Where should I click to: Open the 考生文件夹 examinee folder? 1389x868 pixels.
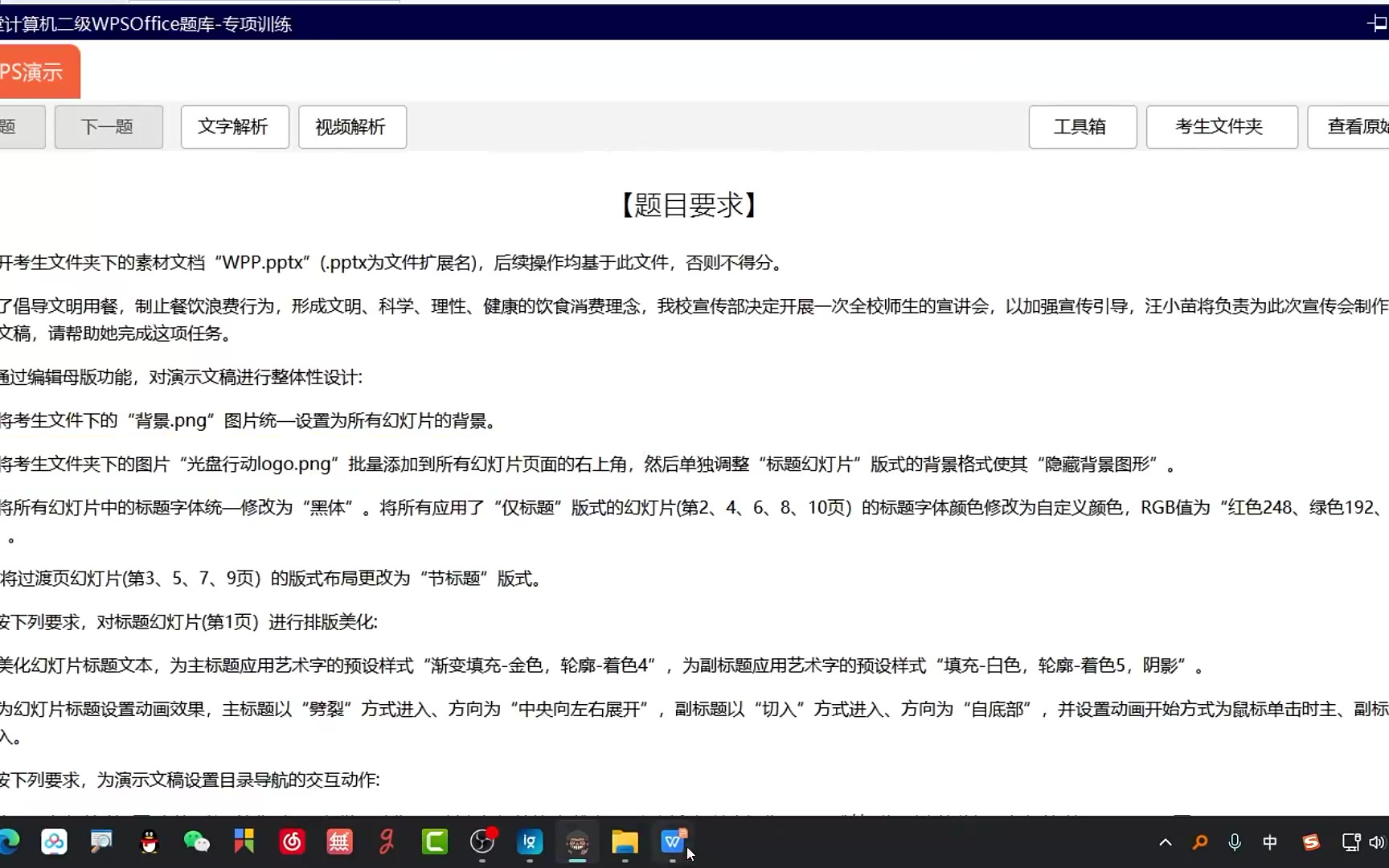coord(1221,127)
